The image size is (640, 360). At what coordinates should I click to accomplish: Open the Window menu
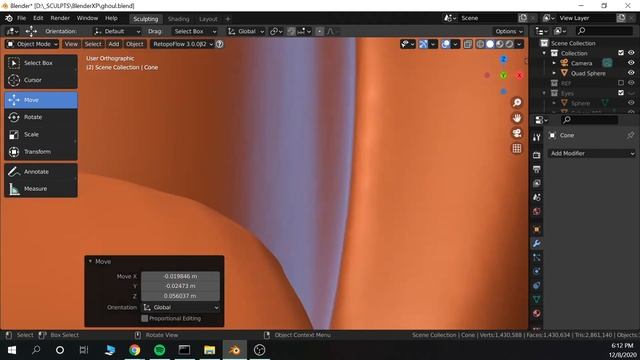click(87, 18)
